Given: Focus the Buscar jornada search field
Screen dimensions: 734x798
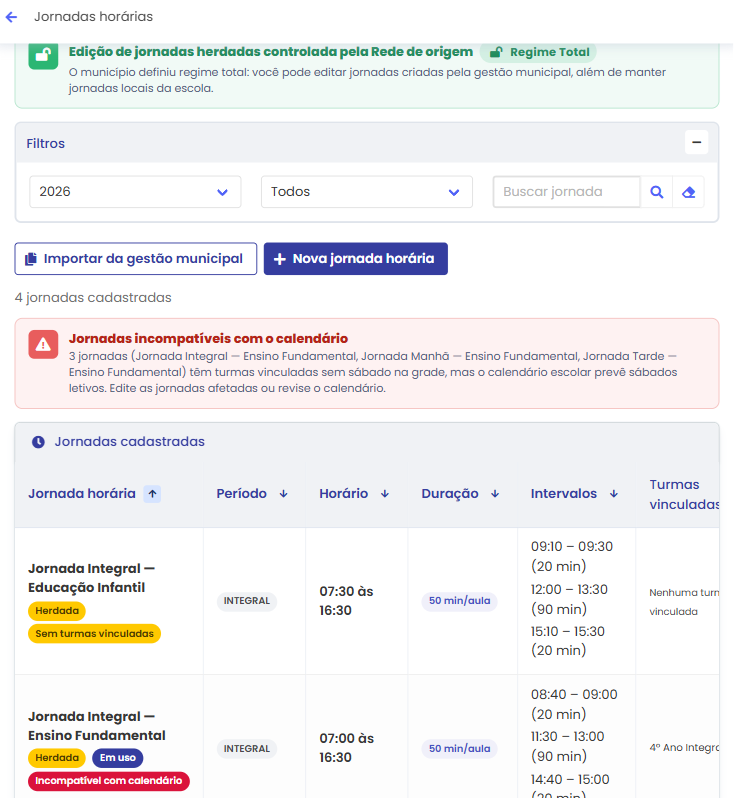Looking at the screenshot, I should pyautogui.click(x=567, y=192).
